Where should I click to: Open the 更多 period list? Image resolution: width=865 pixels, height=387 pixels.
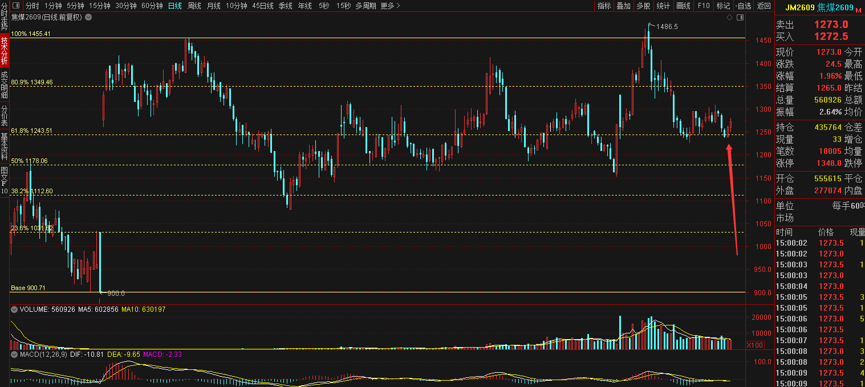click(391, 6)
